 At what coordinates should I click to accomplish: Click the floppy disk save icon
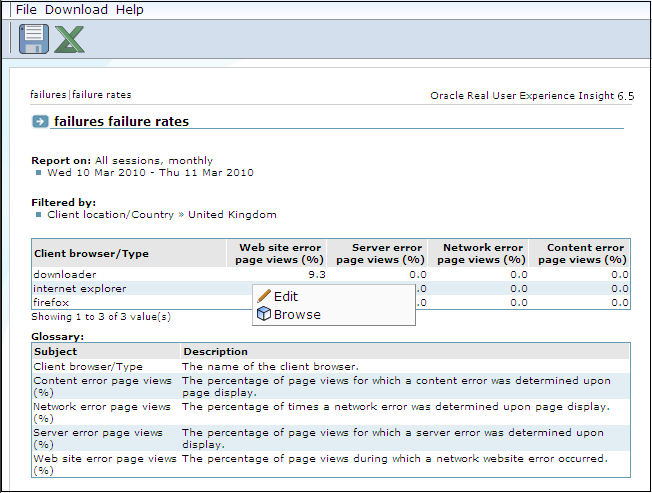click(x=34, y=39)
